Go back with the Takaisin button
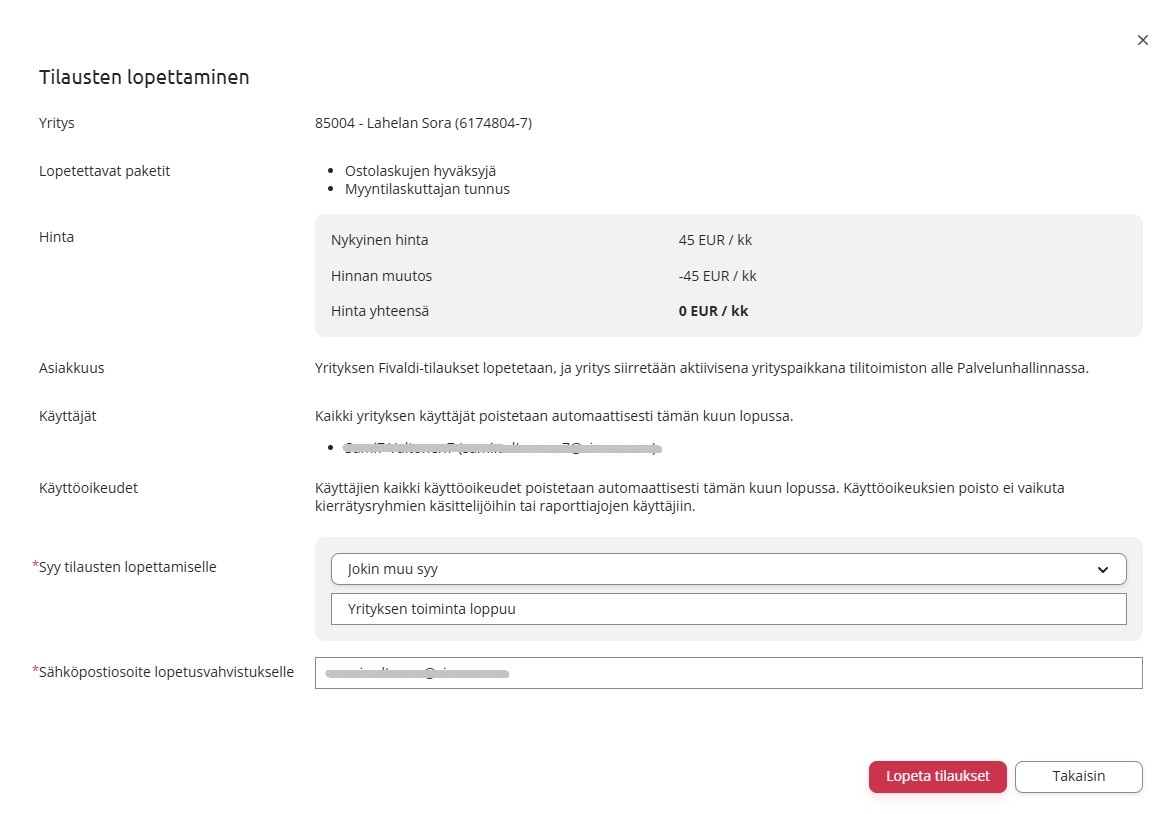This screenshot has width=1175, height=814. pos(1078,776)
